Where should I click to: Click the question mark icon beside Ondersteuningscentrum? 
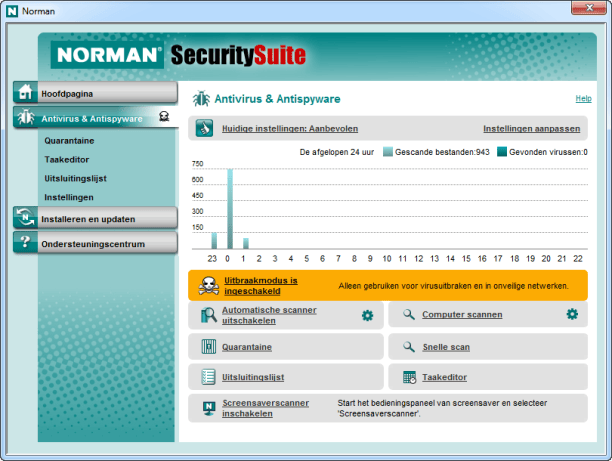pos(25,242)
